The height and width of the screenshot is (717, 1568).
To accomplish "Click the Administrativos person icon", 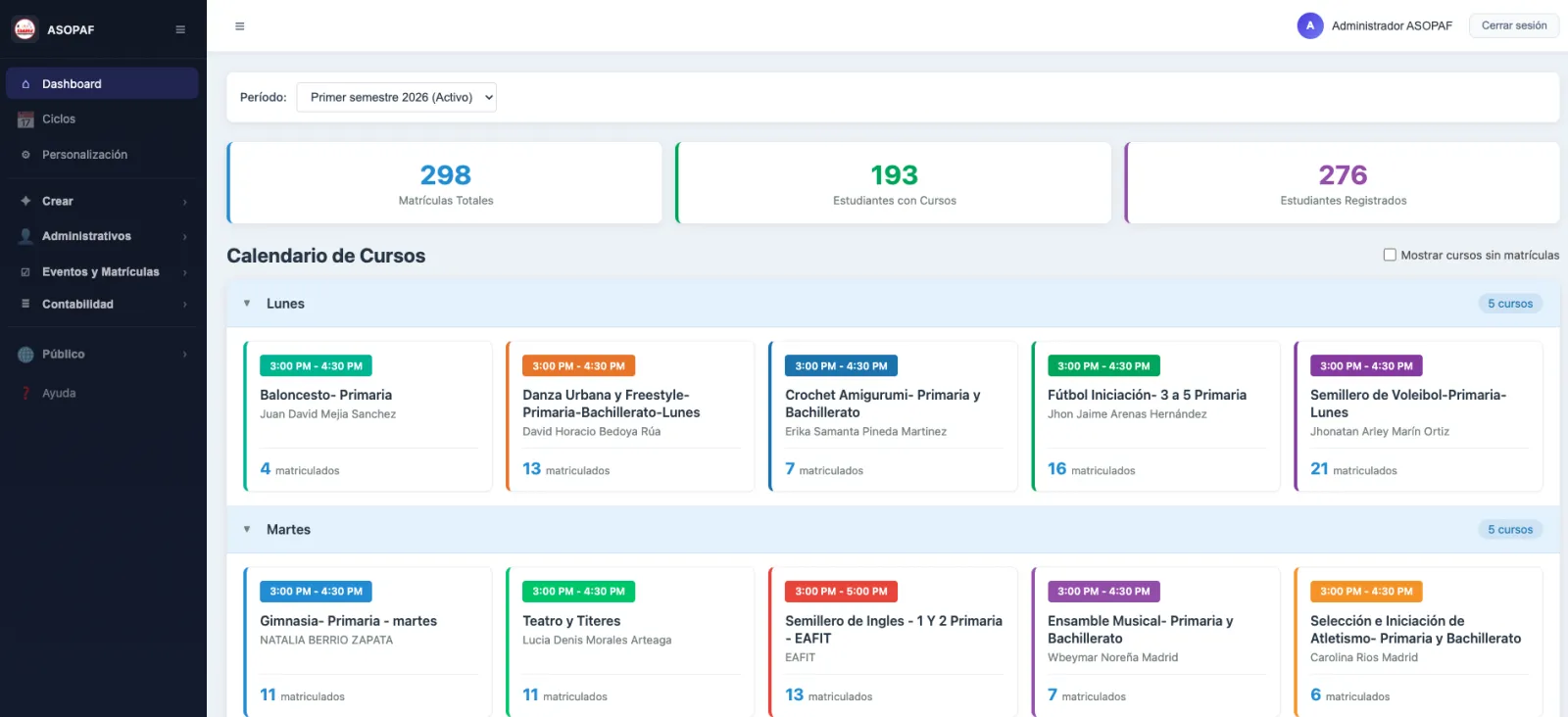I will pyautogui.click(x=25, y=236).
